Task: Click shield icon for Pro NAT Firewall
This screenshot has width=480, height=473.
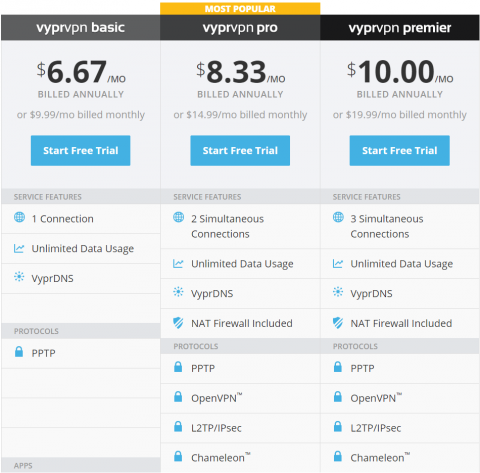Action: [178, 323]
